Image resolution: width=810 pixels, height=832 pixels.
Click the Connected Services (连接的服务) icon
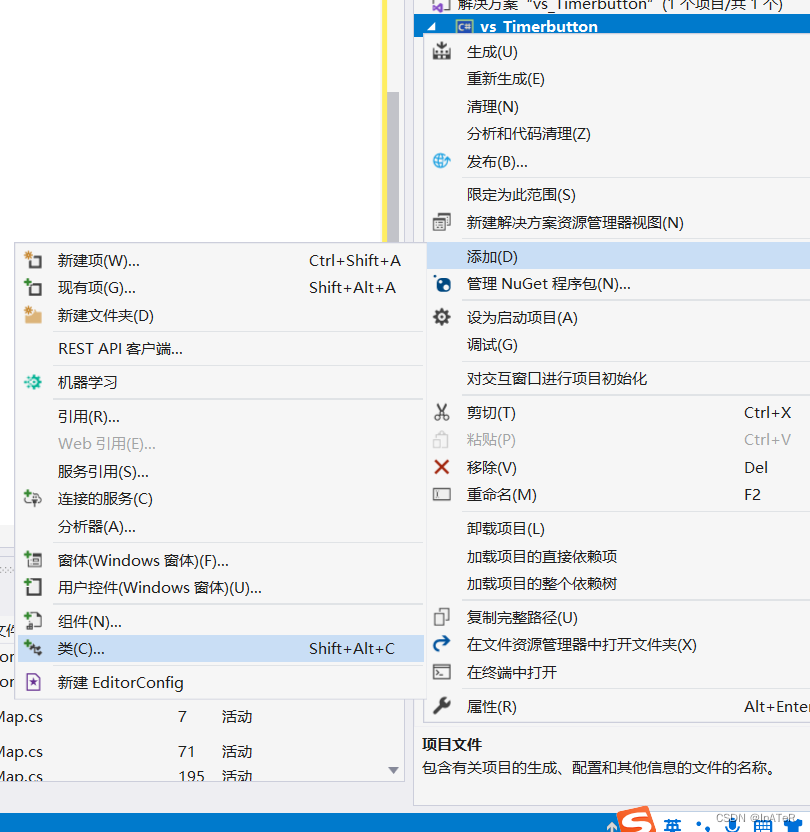tap(33, 498)
